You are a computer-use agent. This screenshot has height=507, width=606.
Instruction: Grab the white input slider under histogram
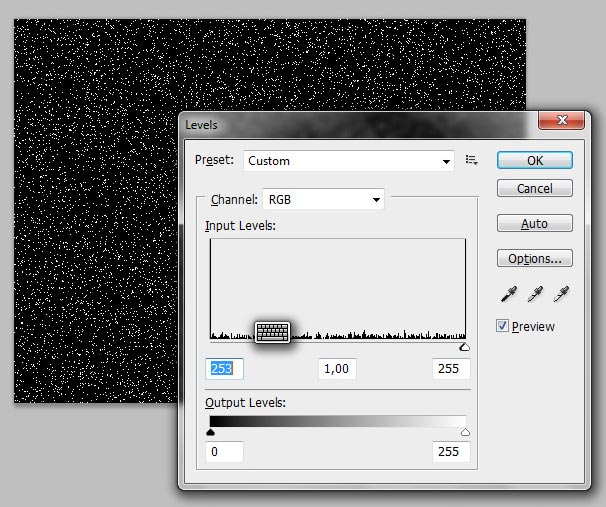pos(464,347)
